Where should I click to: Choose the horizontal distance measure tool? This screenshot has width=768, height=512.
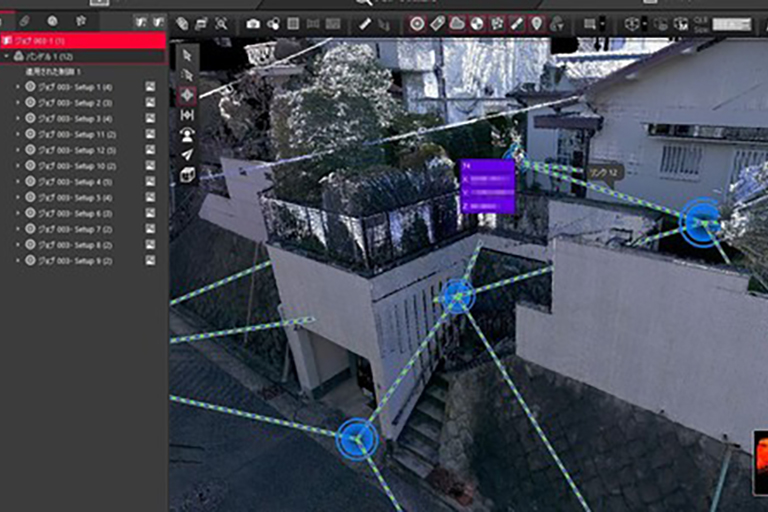(x=186, y=115)
